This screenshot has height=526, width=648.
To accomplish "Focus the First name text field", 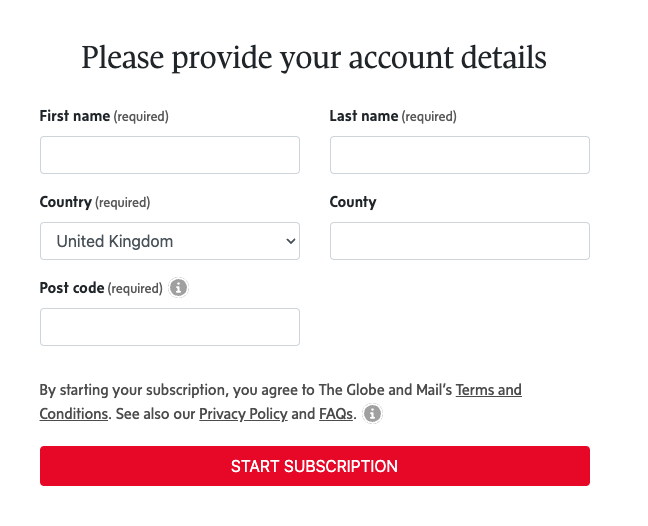I will pyautogui.click(x=169, y=155).
